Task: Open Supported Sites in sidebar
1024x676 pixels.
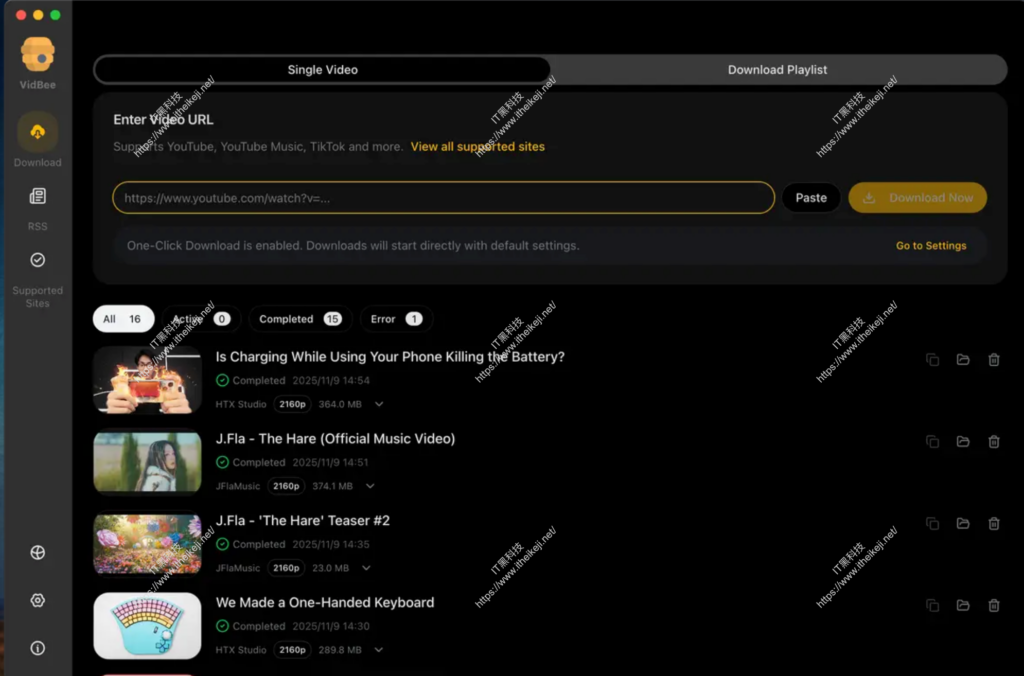Action: pyautogui.click(x=38, y=260)
